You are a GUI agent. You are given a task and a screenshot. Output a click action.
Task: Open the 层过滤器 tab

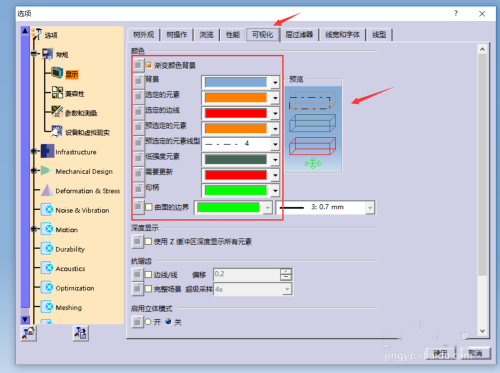coord(299,35)
